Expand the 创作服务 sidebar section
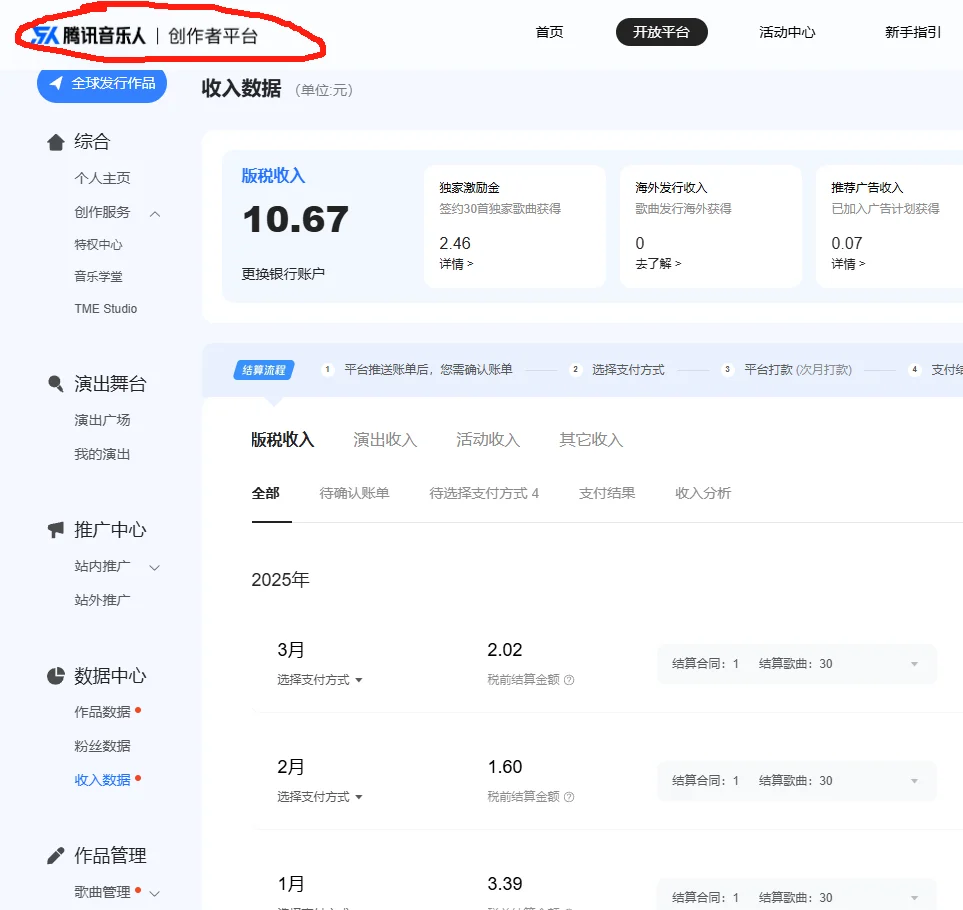 click(155, 213)
